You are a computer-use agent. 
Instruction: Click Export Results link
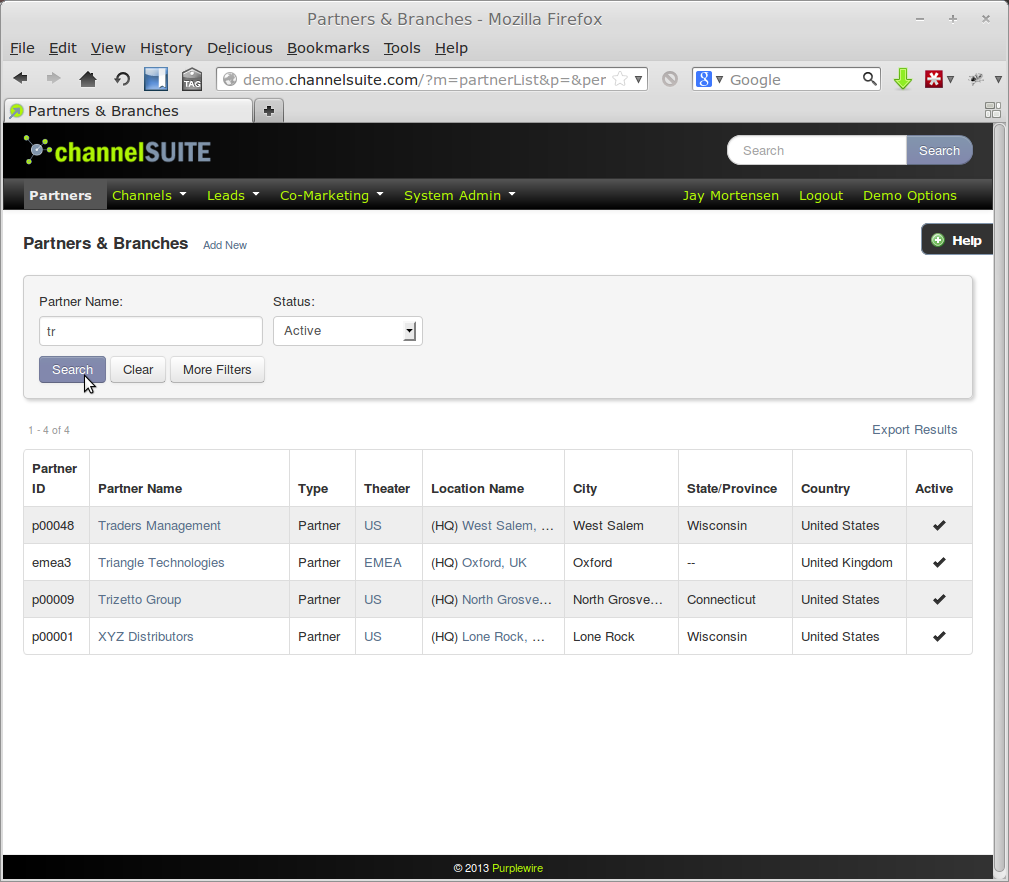pyautogui.click(x=914, y=430)
